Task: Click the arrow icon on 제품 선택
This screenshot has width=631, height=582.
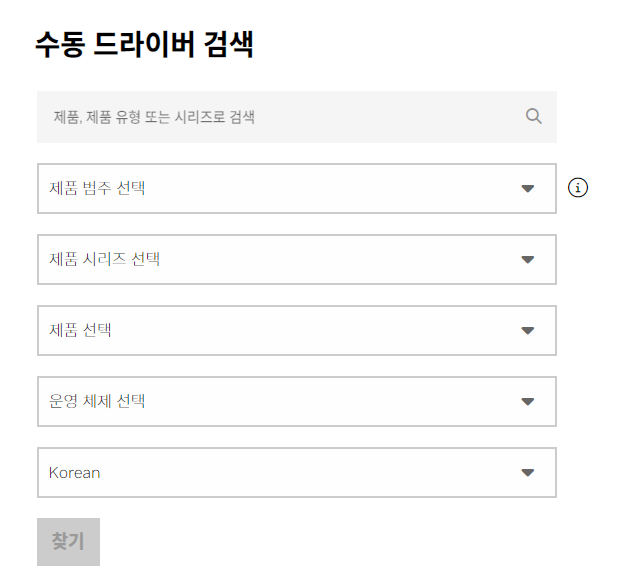Action: [x=528, y=331]
